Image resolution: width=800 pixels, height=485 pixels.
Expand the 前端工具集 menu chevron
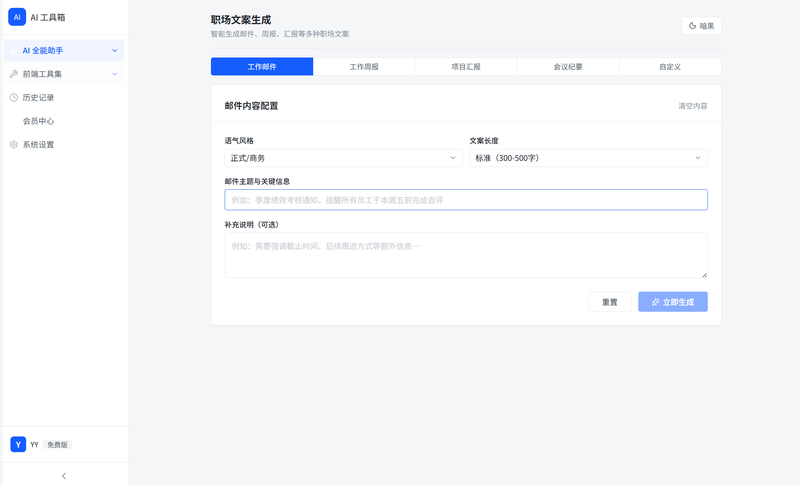point(115,74)
